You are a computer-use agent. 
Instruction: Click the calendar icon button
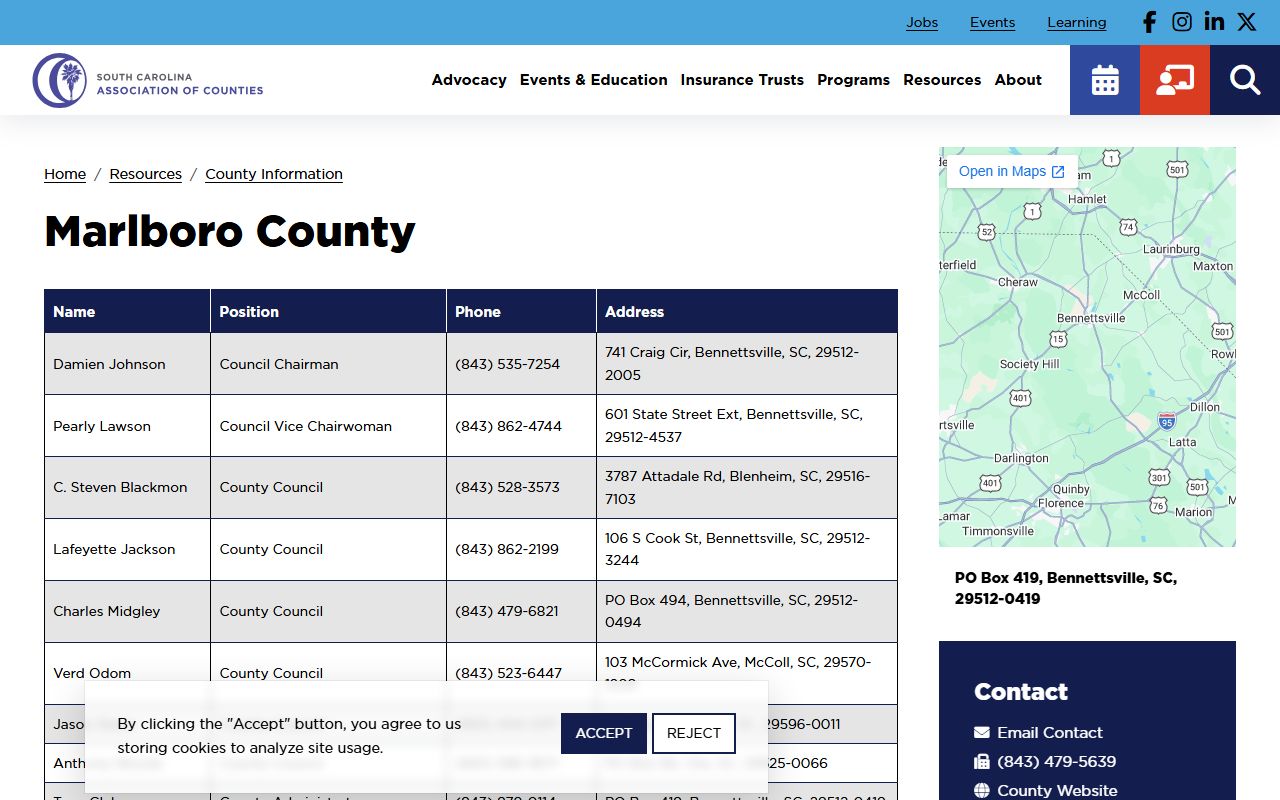1105,80
